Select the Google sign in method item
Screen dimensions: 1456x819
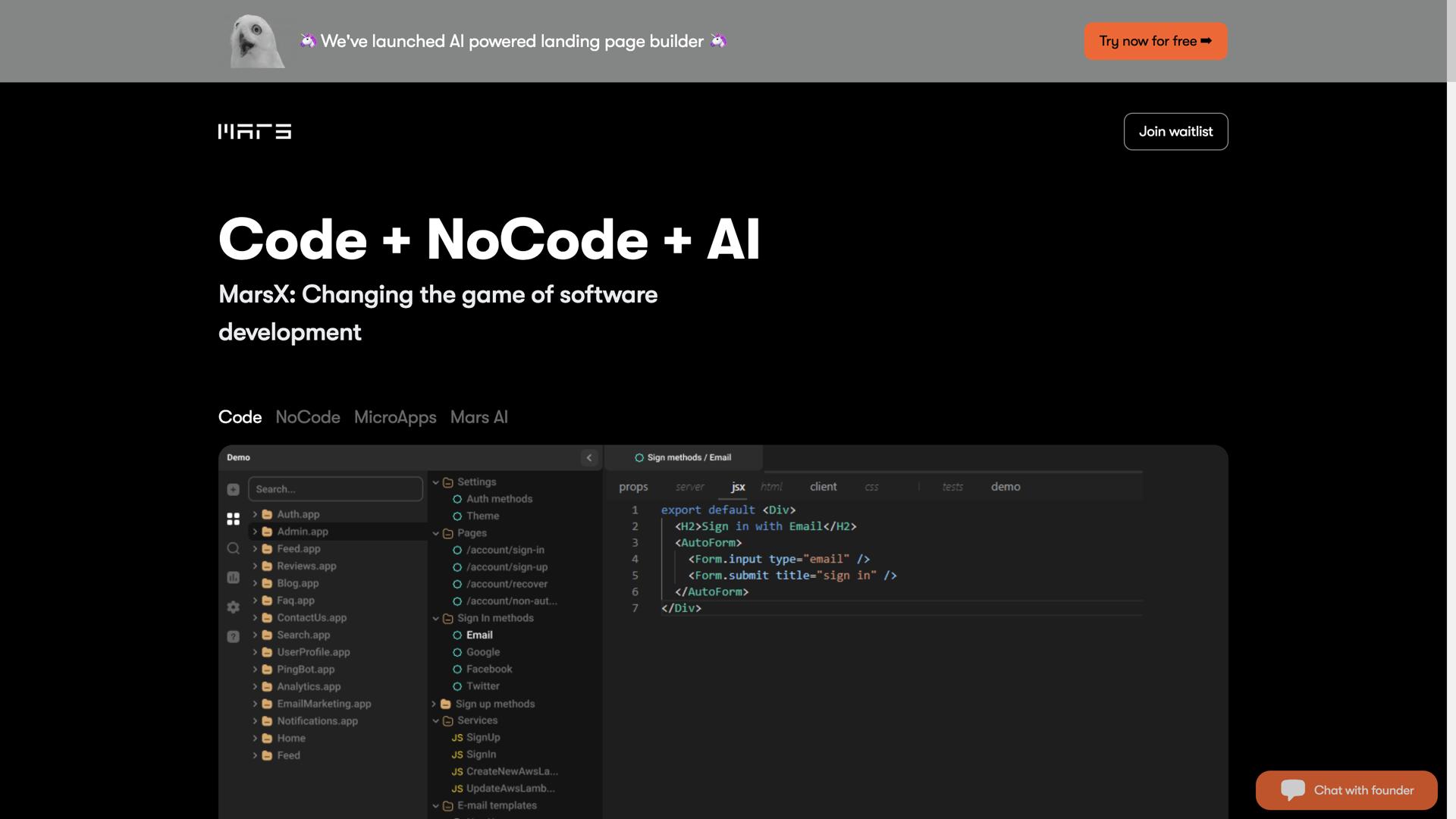click(482, 652)
